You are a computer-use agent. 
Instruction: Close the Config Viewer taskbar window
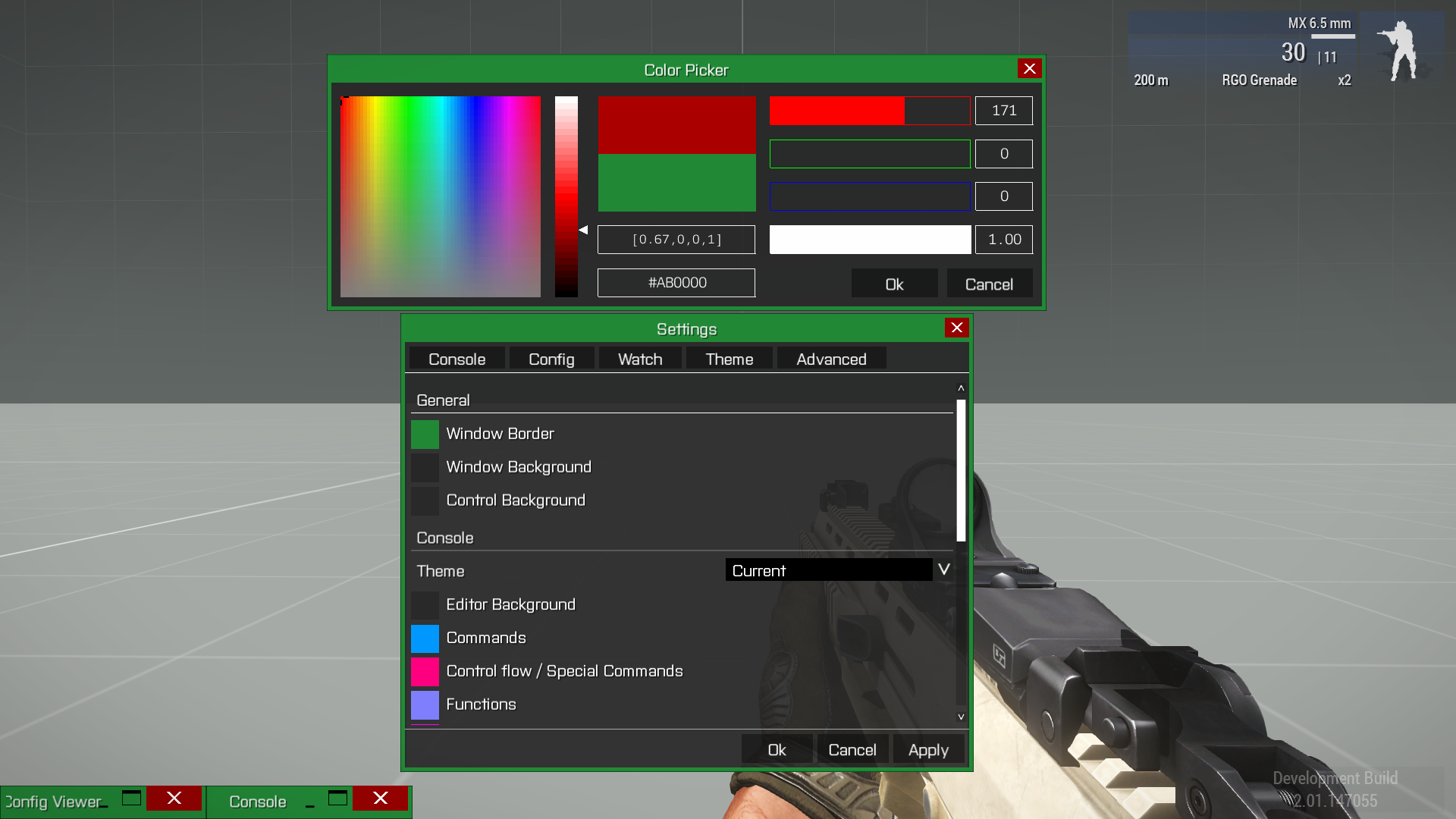(x=174, y=798)
